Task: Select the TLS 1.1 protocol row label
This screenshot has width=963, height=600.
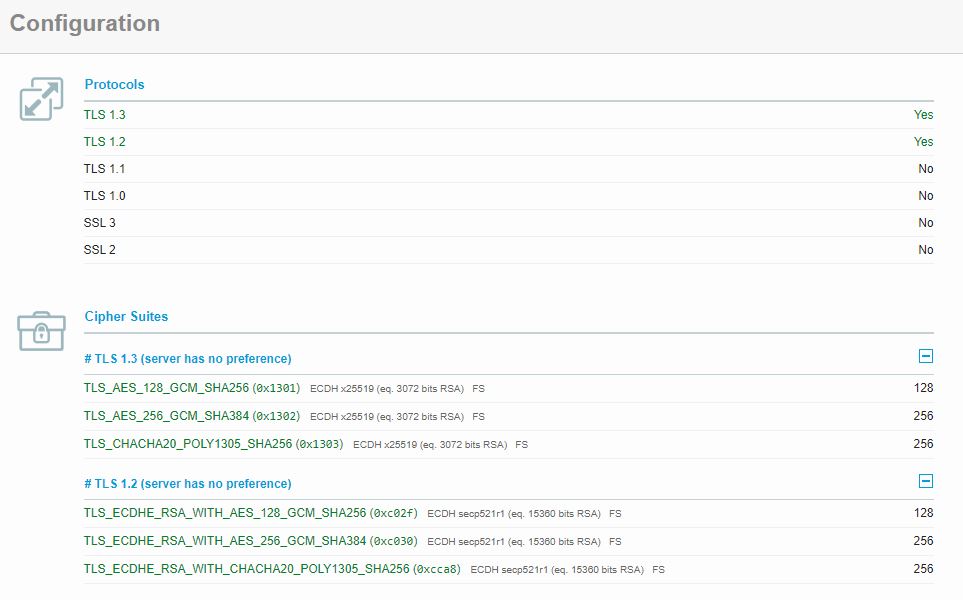Action: tap(104, 169)
